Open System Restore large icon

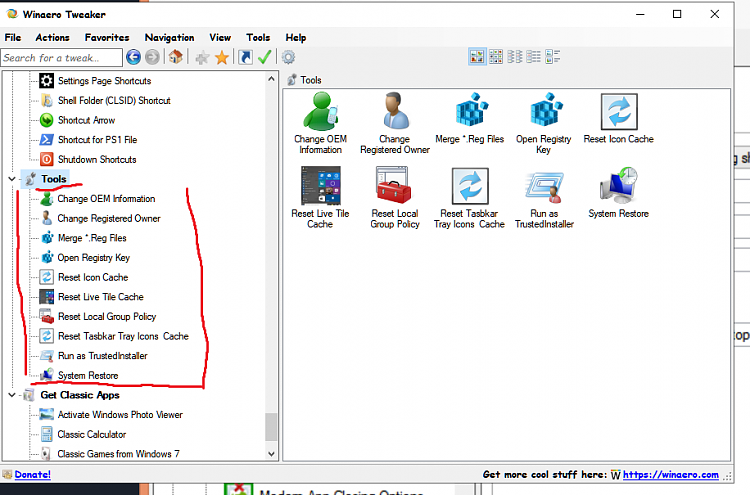pos(618,192)
